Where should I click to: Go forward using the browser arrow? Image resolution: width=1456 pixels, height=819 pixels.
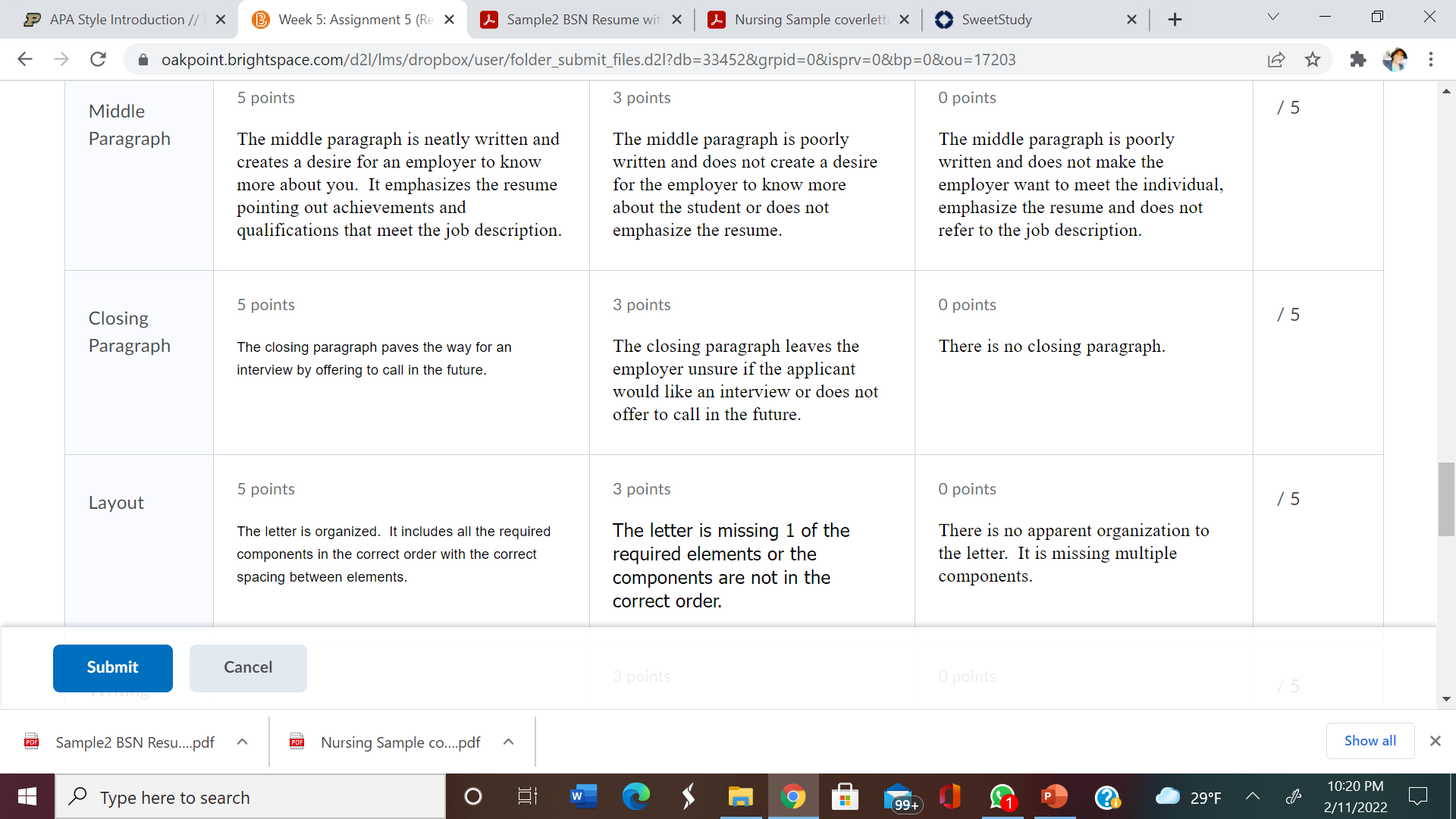pos(61,59)
